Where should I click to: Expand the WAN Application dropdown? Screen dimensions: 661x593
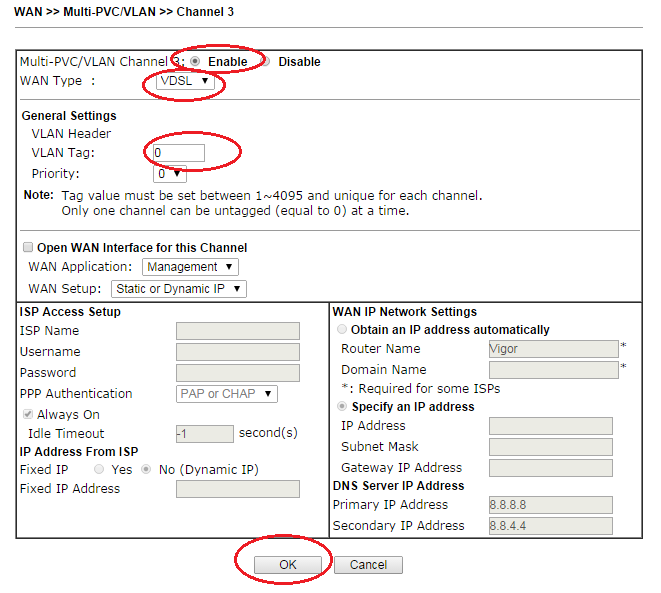point(189,267)
